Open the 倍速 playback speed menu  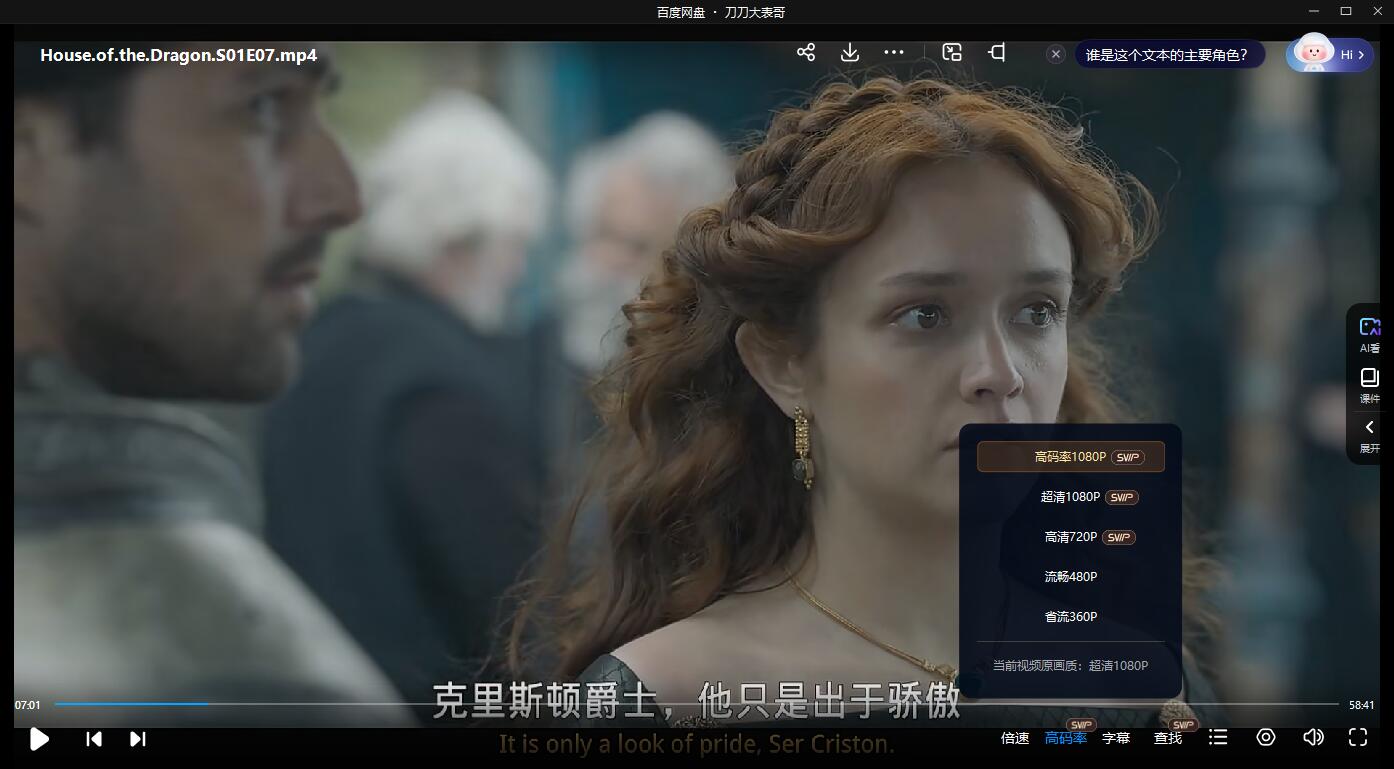(1015, 737)
